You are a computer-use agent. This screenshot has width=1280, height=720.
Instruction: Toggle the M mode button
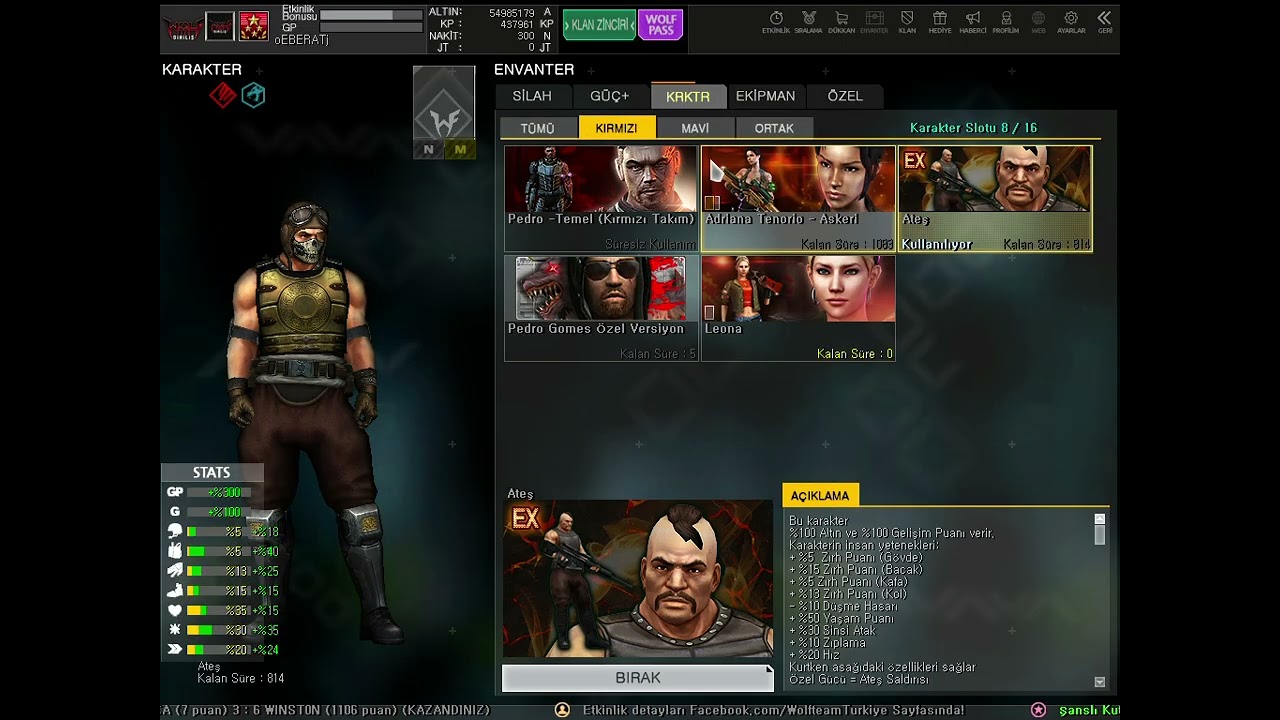[460, 149]
